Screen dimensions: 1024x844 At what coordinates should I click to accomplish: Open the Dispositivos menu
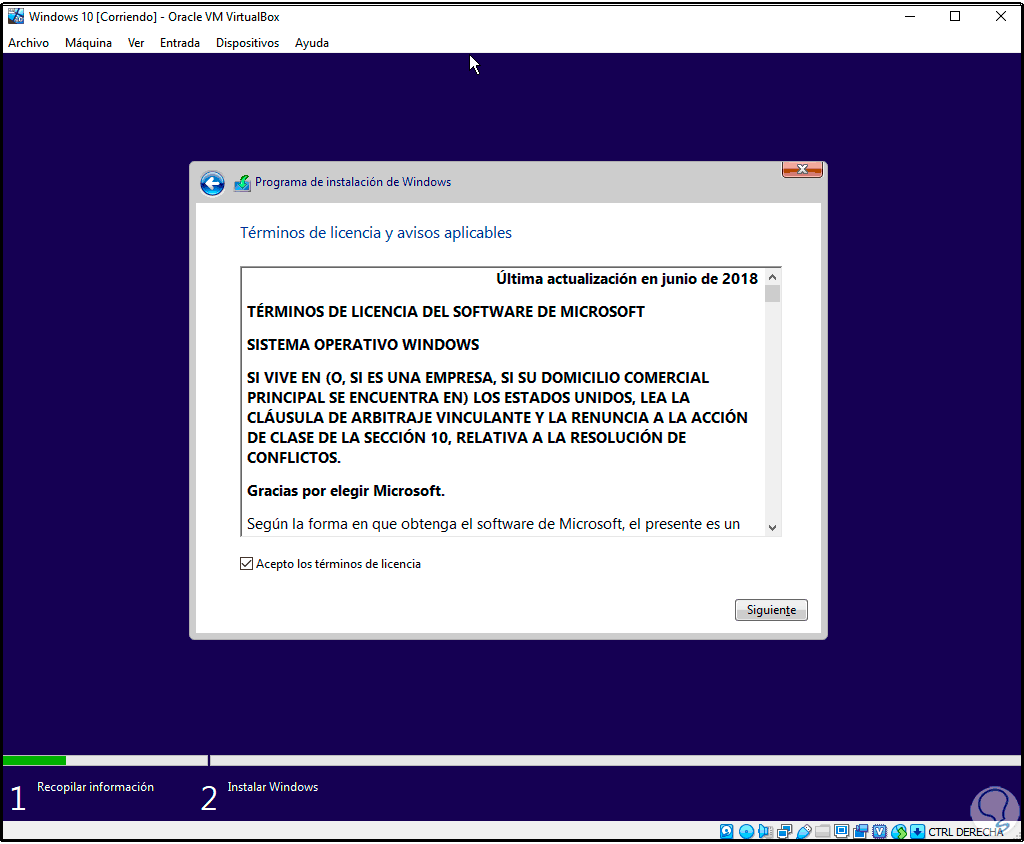click(248, 43)
